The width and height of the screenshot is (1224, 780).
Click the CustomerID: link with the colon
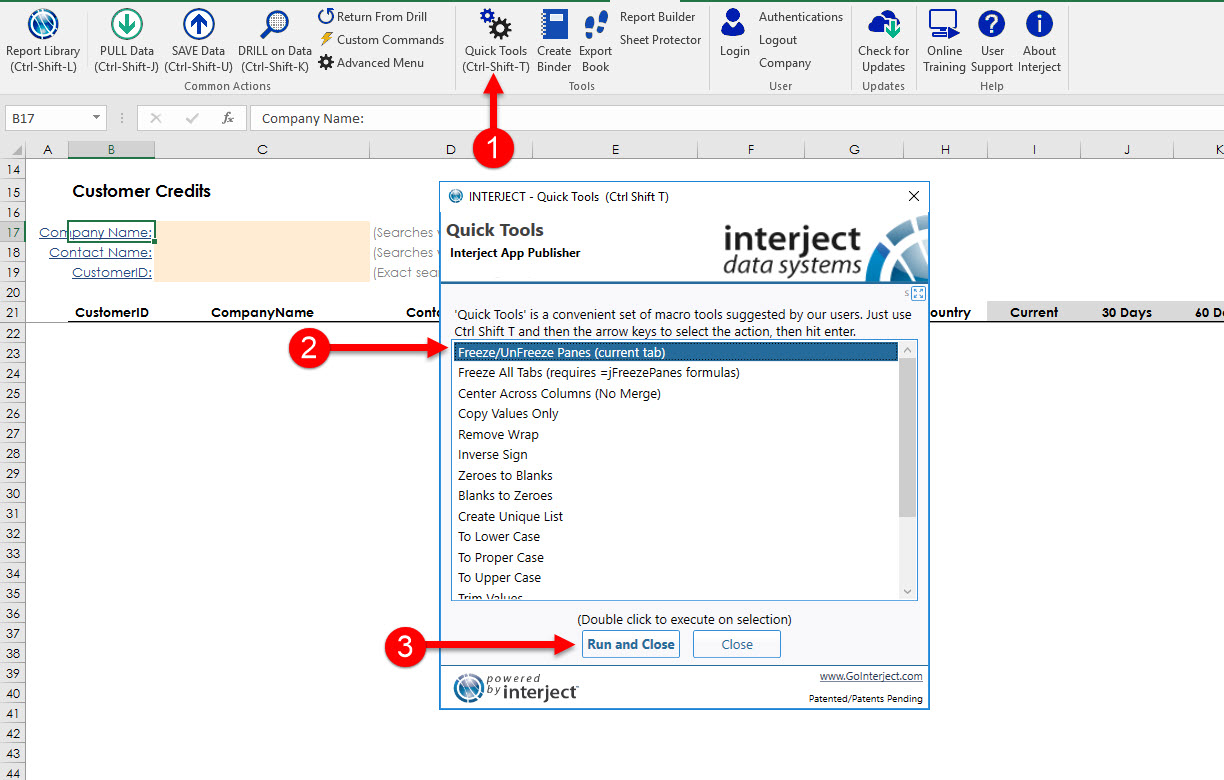point(112,272)
